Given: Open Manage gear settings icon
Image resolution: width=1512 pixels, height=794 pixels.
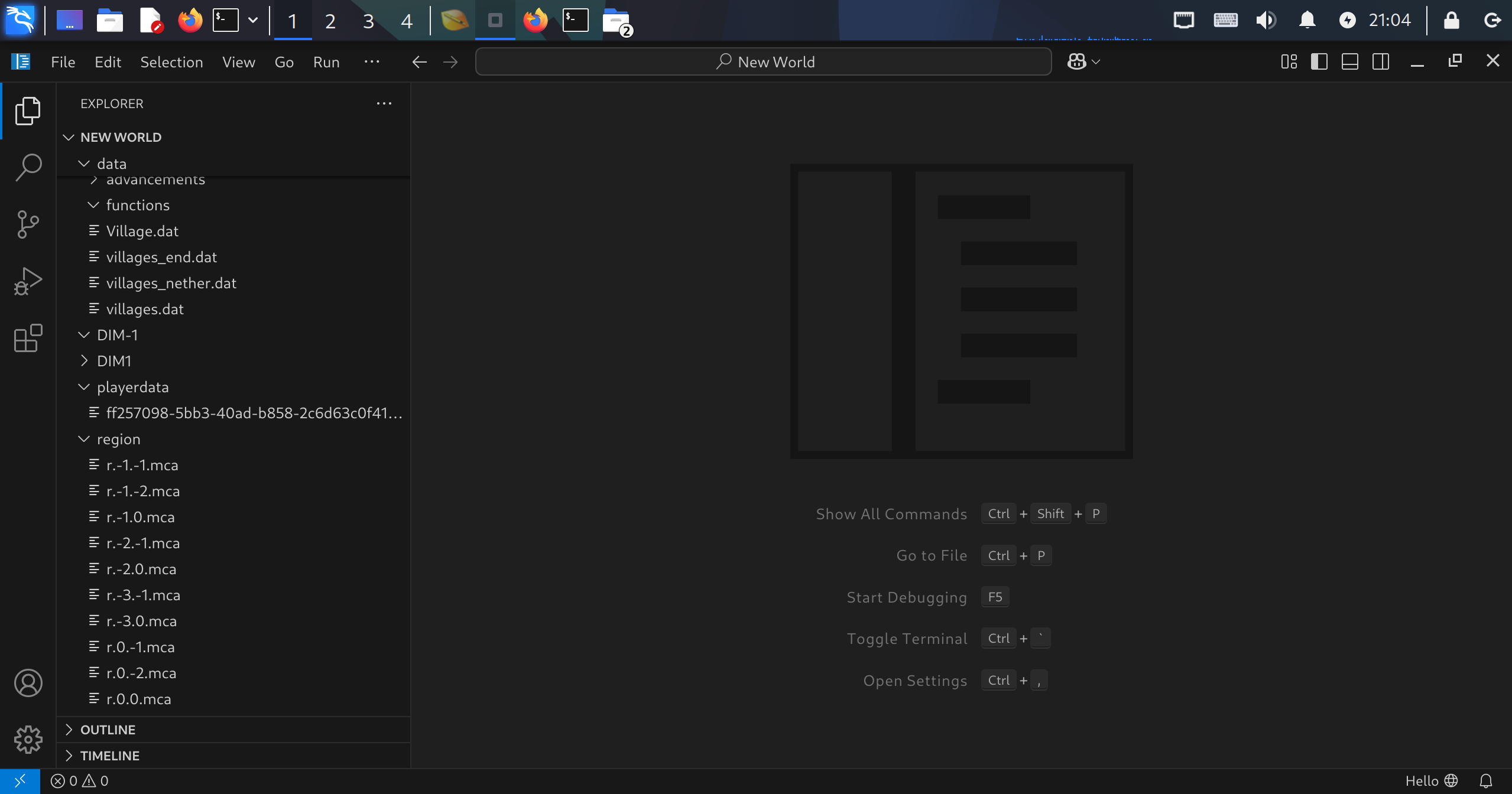Looking at the screenshot, I should pyautogui.click(x=28, y=740).
